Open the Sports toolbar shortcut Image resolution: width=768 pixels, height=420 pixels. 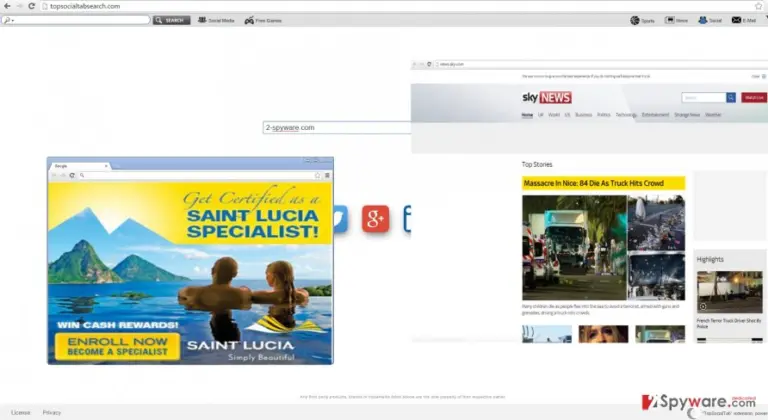tap(642, 20)
